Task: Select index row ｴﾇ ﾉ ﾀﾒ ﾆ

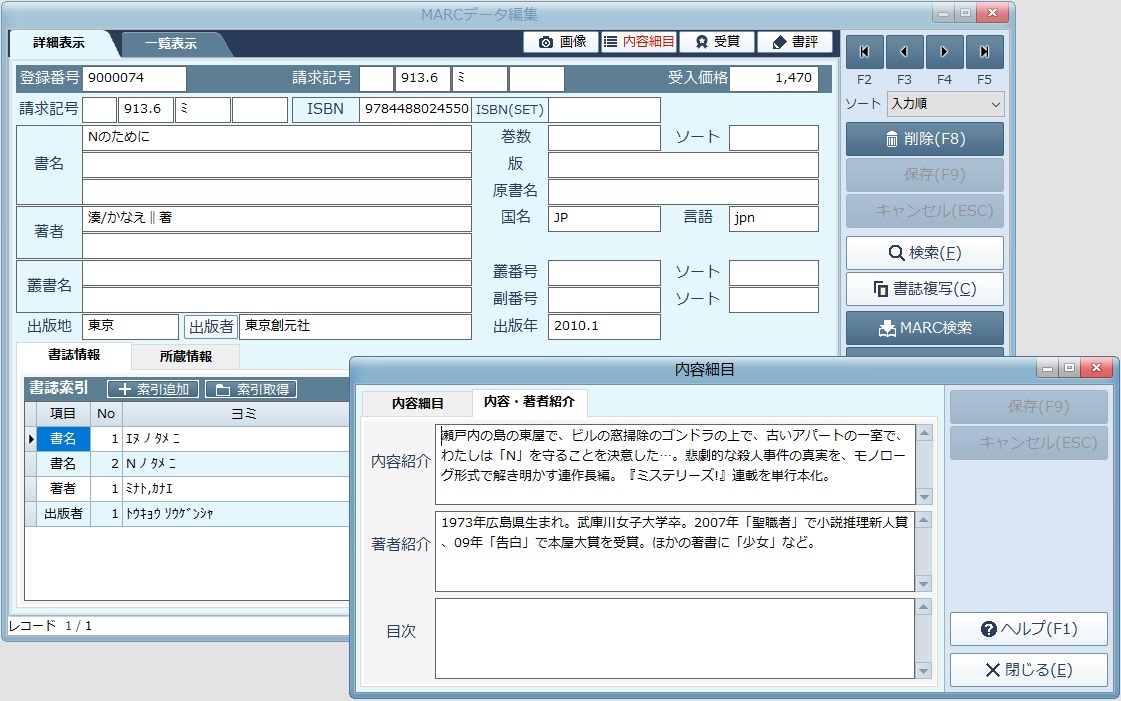Action: coord(187,439)
